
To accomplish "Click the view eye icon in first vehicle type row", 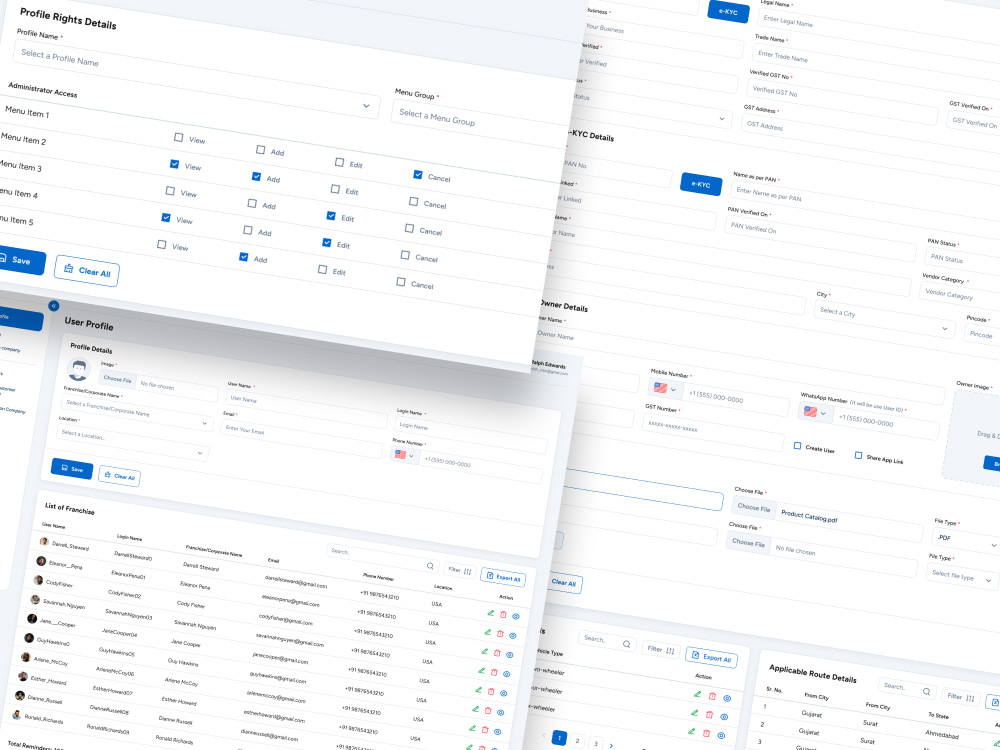I will (x=727, y=698).
